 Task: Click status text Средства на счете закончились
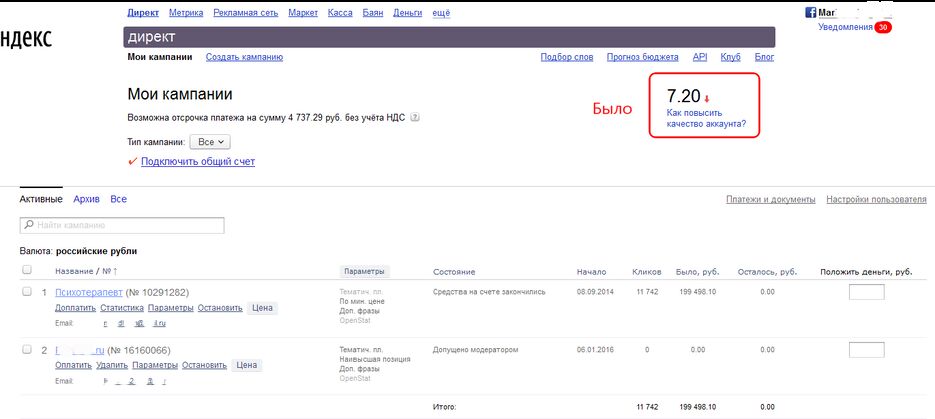[x=489, y=292]
